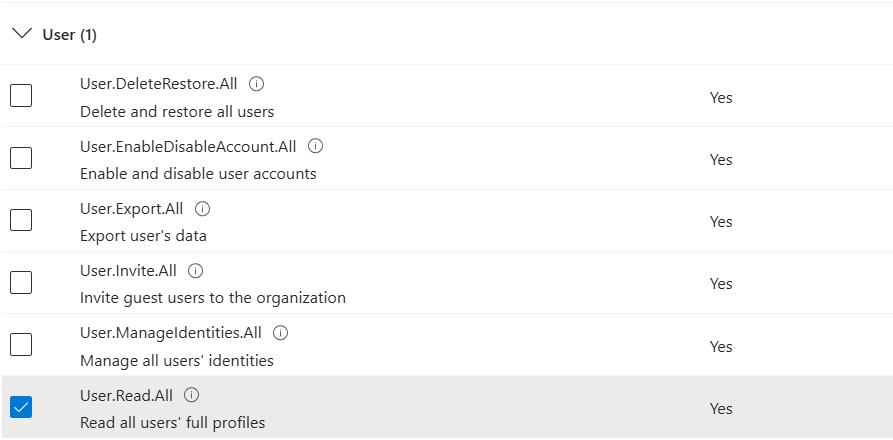Click the User.Read.All permission name
The width and height of the screenshot is (893, 440).
tap(126, 395)
